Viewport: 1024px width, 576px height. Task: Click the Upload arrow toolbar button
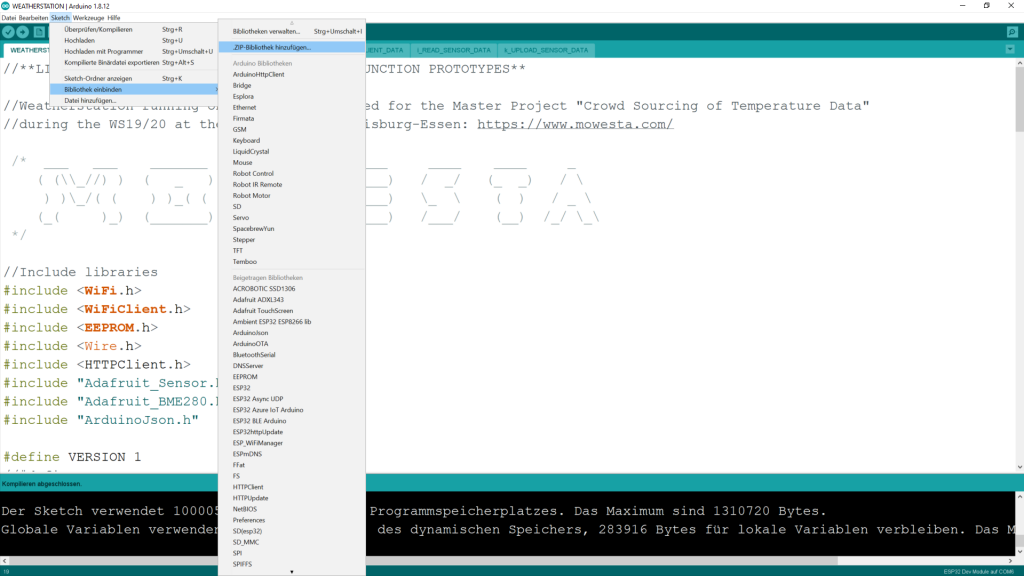click(23, 32)
